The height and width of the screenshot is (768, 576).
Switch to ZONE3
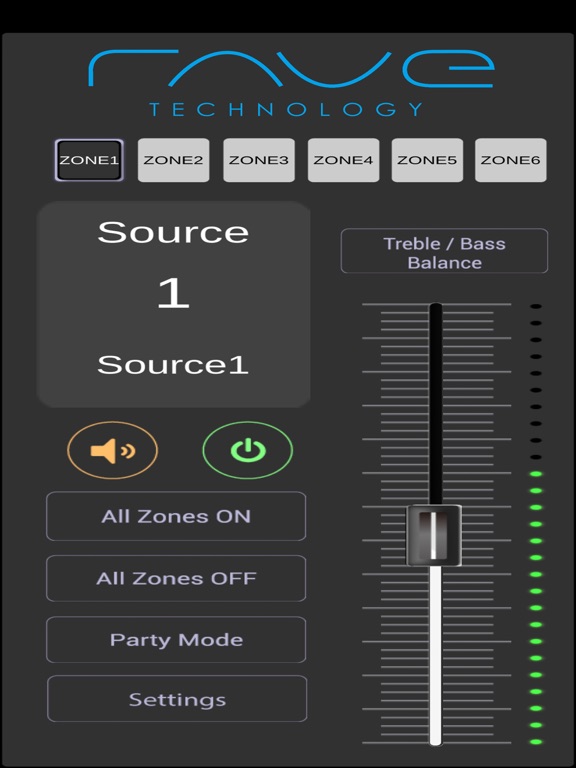tap(259, 160)
